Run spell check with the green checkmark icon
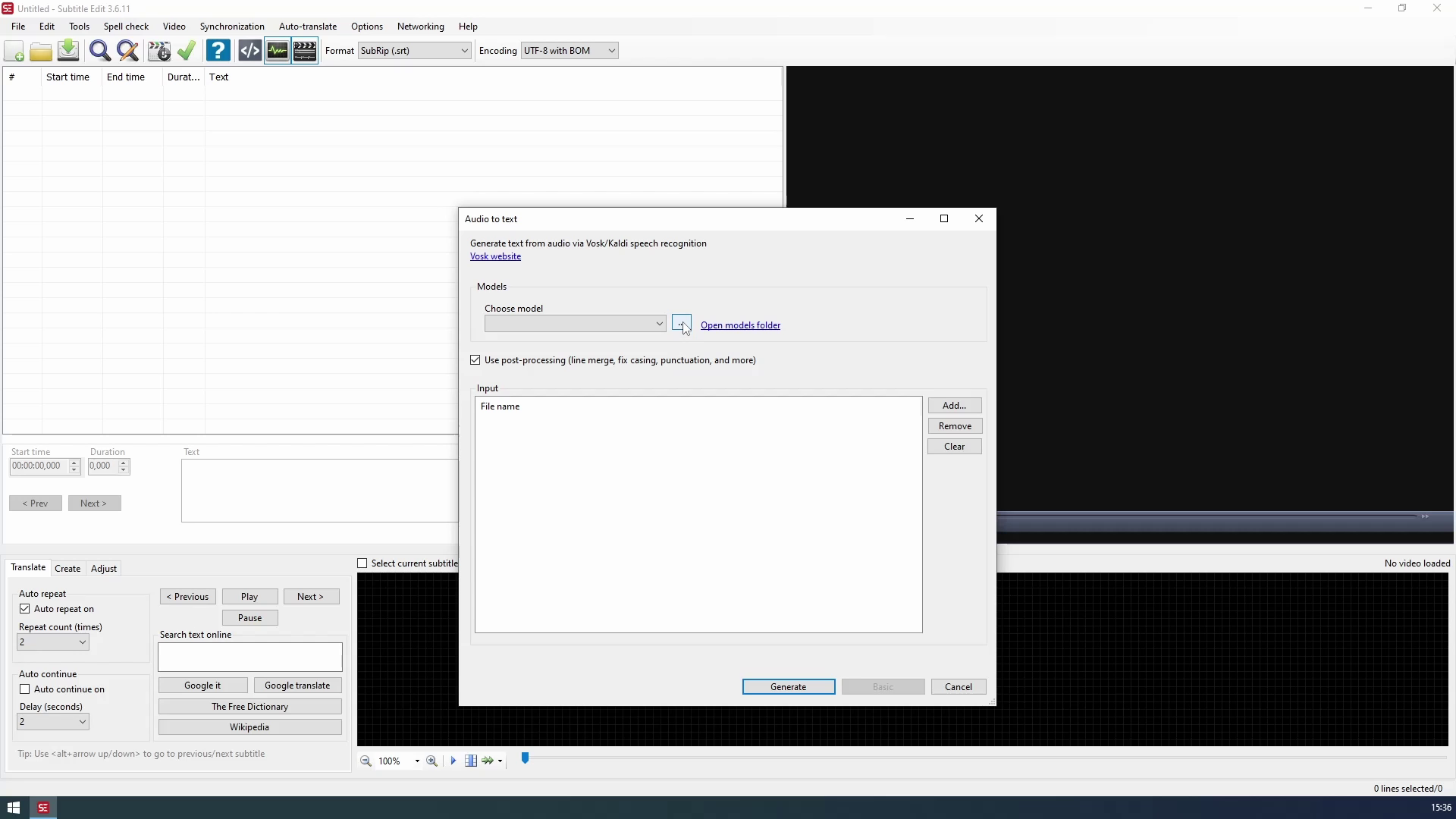This screenshot has height=819, width=1456. [x=187, y=51]
